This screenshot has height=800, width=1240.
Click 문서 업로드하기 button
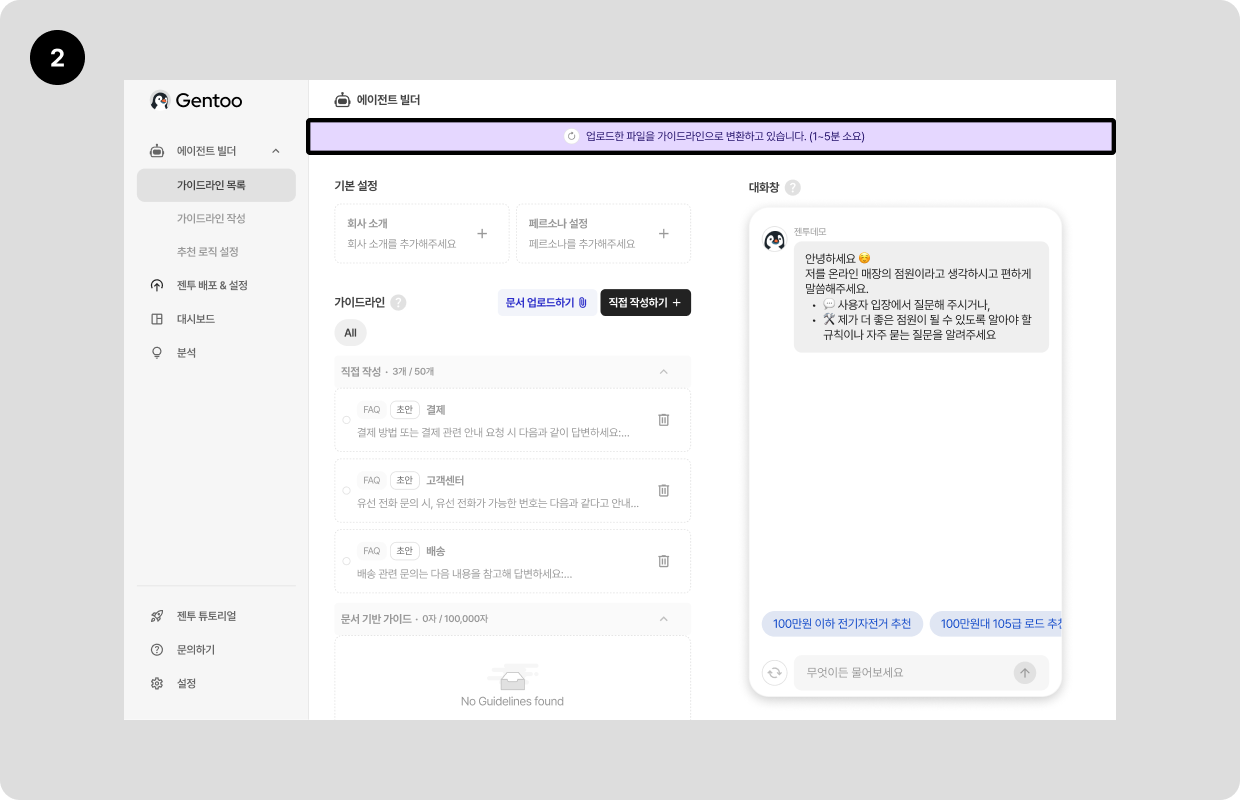[546, 303]
